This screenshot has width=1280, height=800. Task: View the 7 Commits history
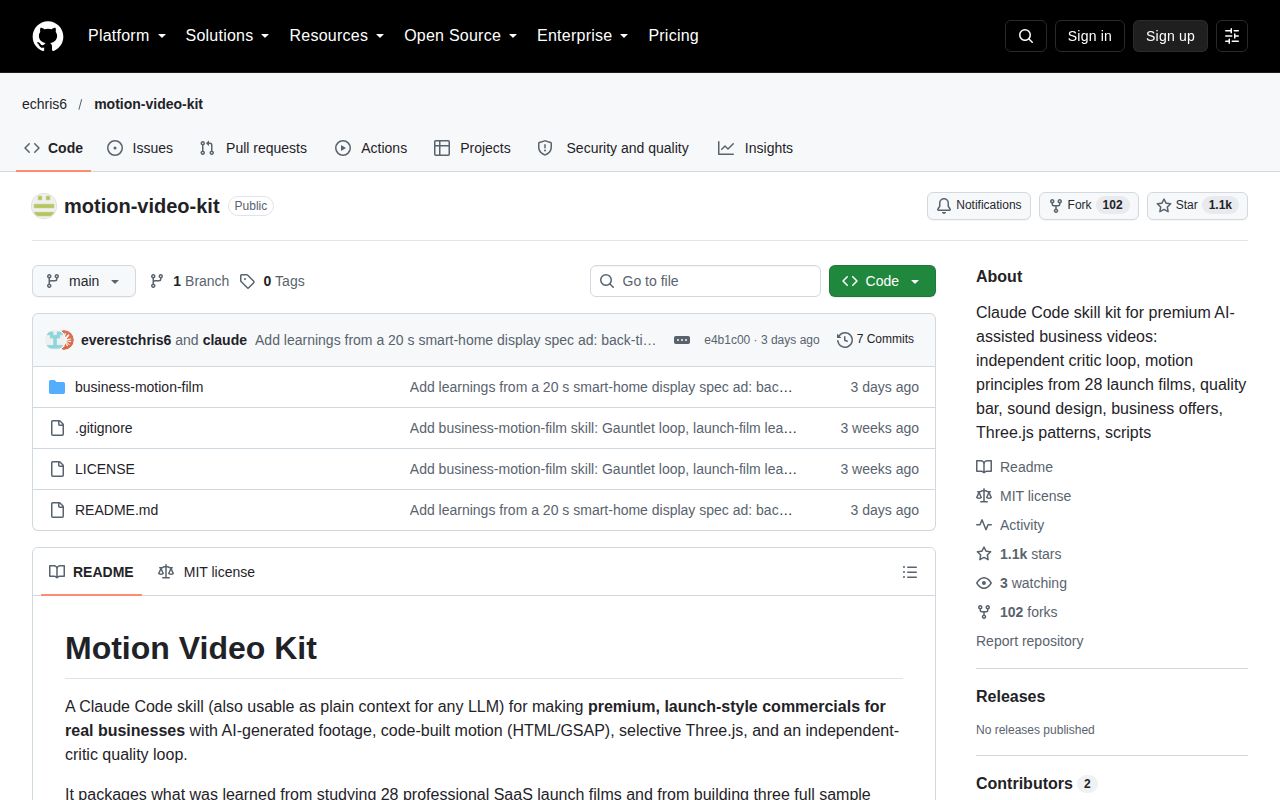(x=875, y=340)
